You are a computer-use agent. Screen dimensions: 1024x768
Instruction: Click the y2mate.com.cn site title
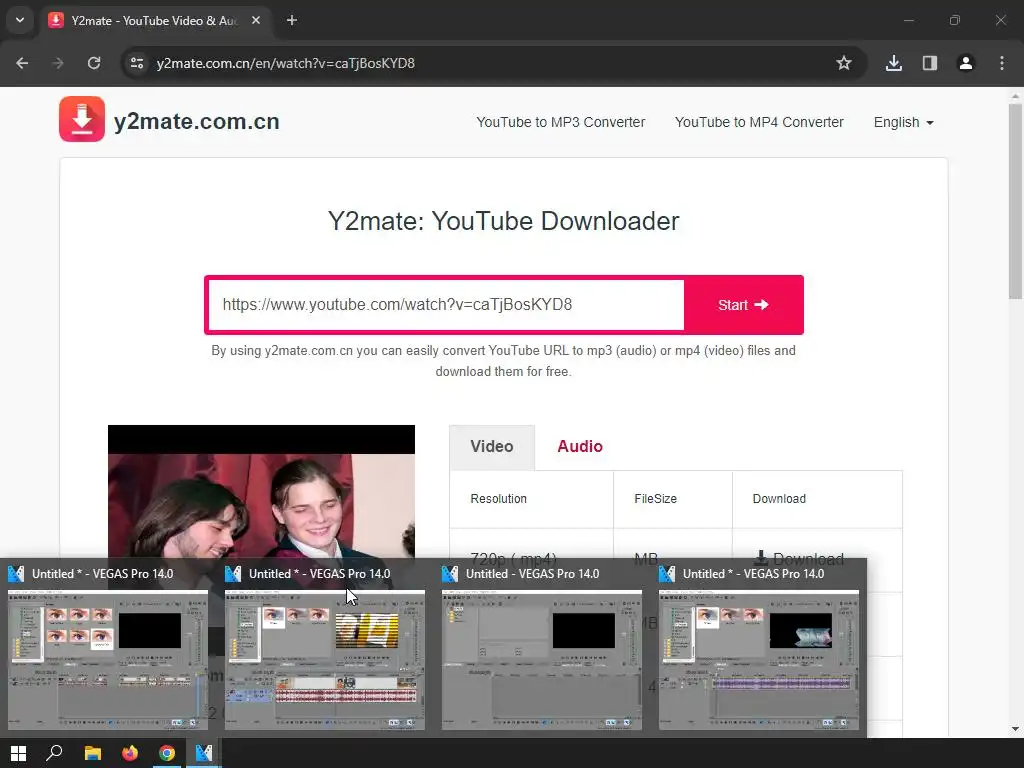click(197, 121)
